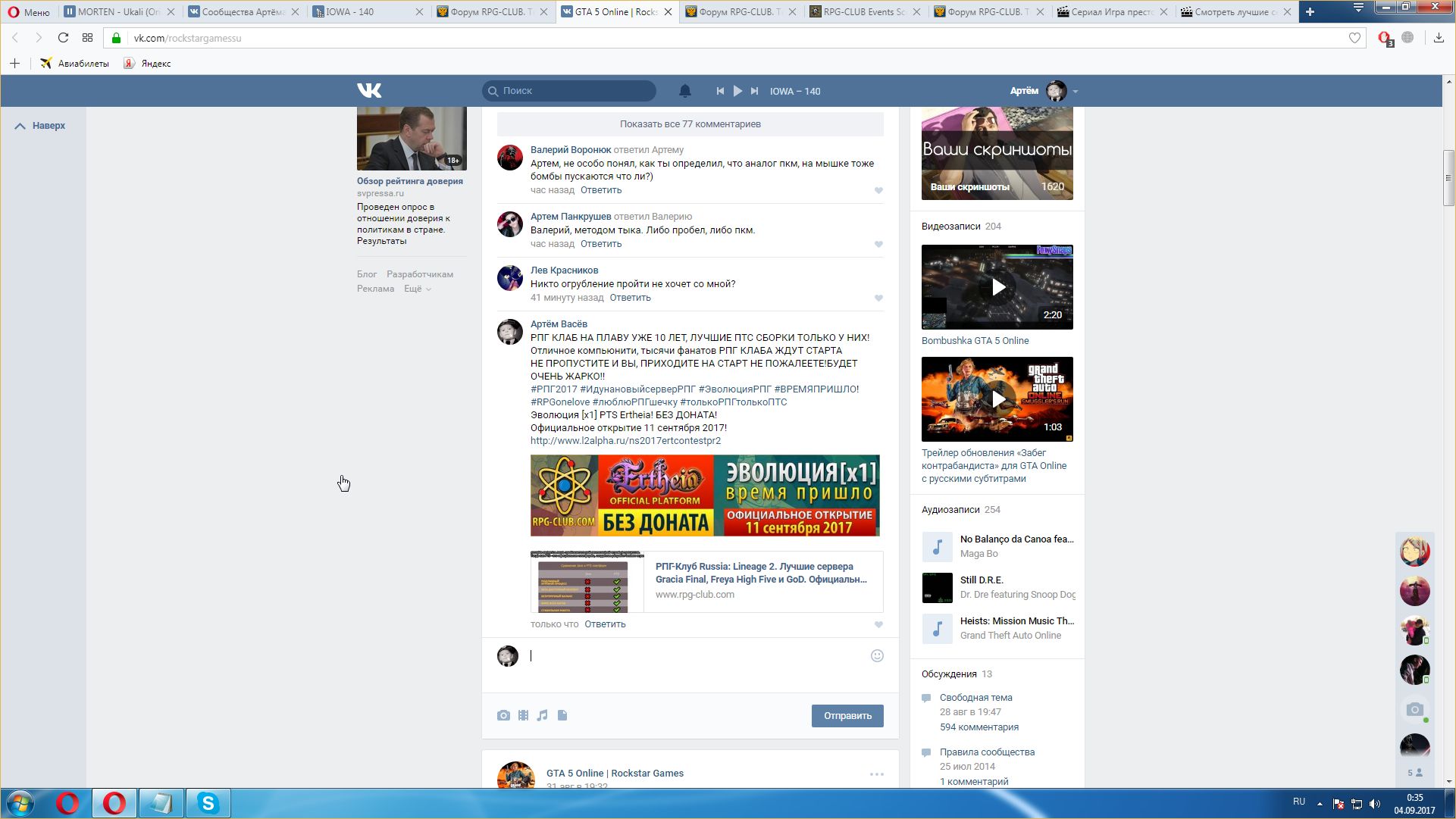Open Артём Васёв's profile name link
The width and height of the screenshot is (1456, 819).
(559, 324)
